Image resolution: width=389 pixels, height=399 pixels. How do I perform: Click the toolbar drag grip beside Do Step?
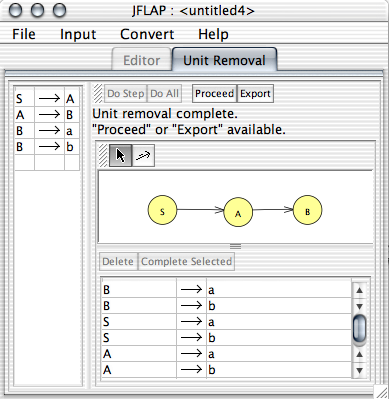(98, 94)
